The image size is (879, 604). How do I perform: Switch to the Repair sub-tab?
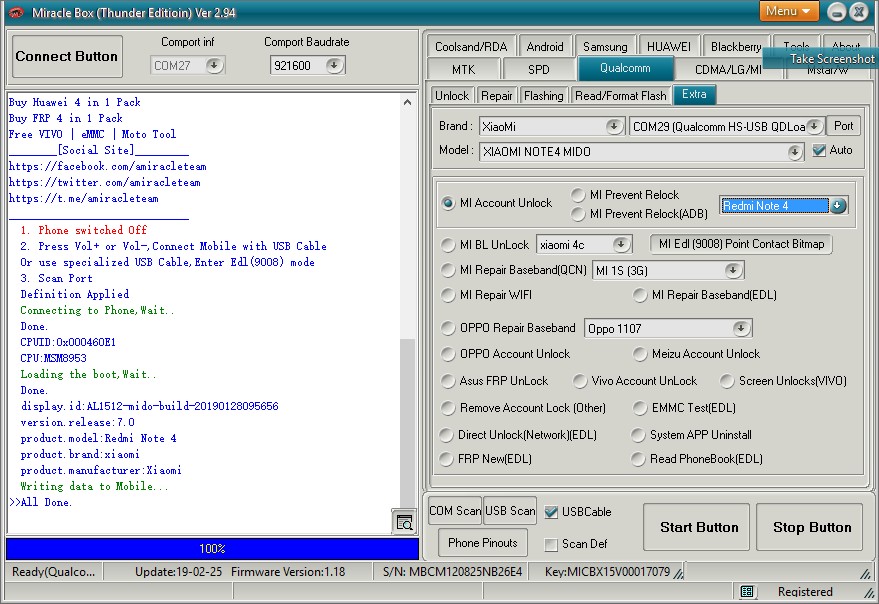pos(497,96)
